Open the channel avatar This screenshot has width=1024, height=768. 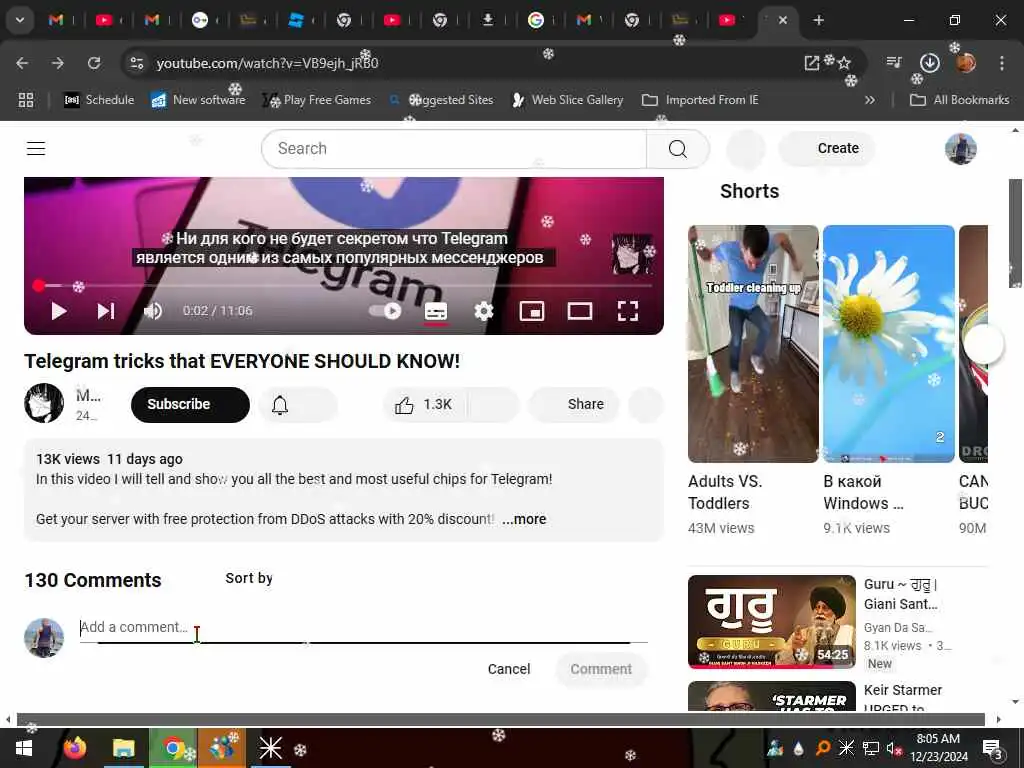44,403
